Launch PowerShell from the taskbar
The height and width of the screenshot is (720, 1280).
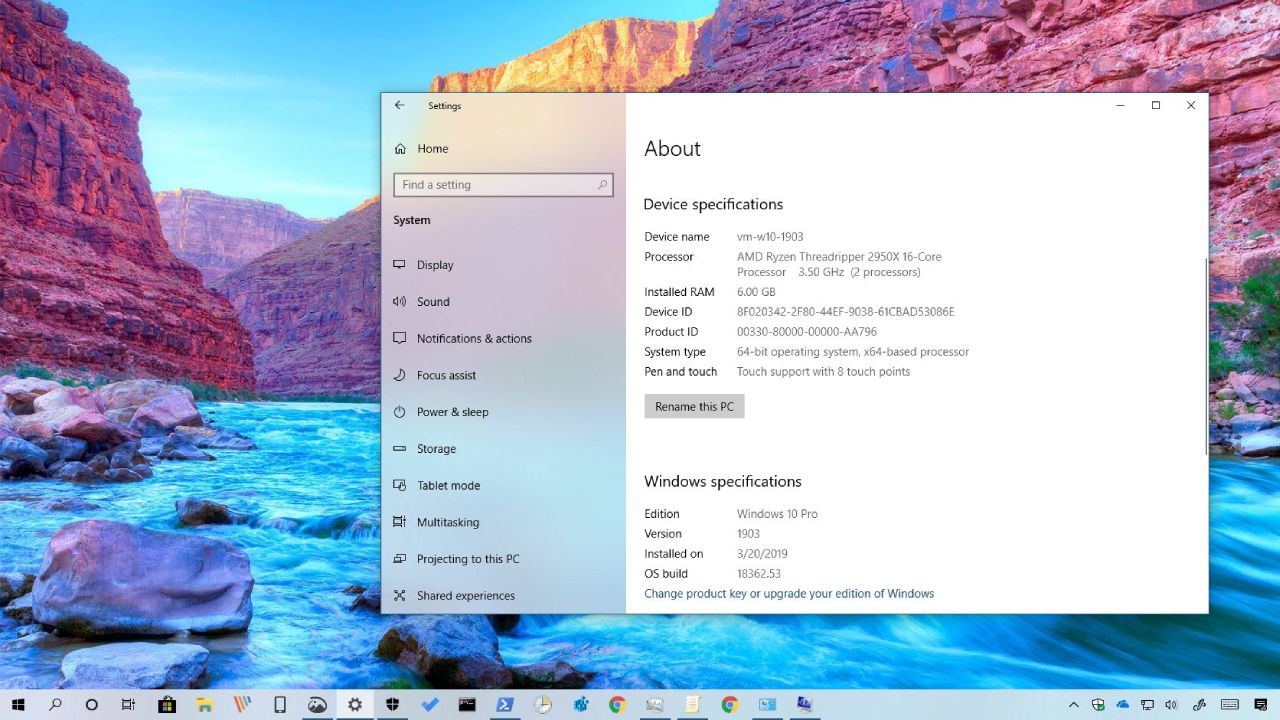click(x=505, y=704)
